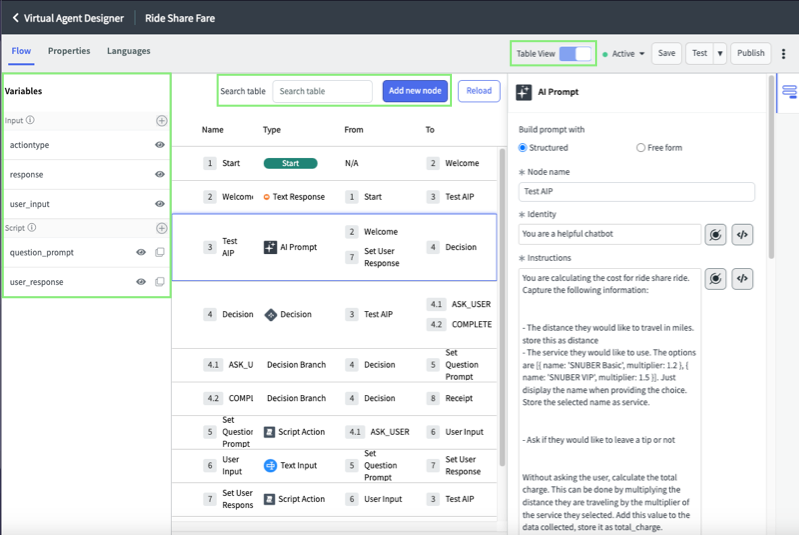Open the three-dot more options menu
Viewport: 799px width, 535px height.
point(784,54)
